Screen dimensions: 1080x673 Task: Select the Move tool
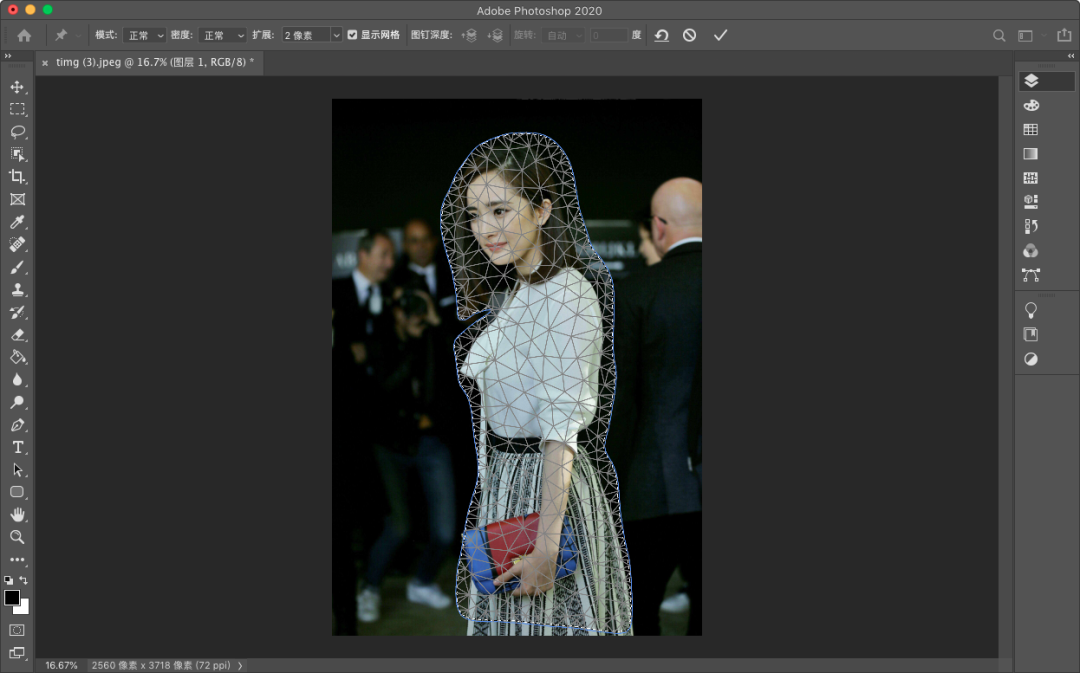pos(17,87)
